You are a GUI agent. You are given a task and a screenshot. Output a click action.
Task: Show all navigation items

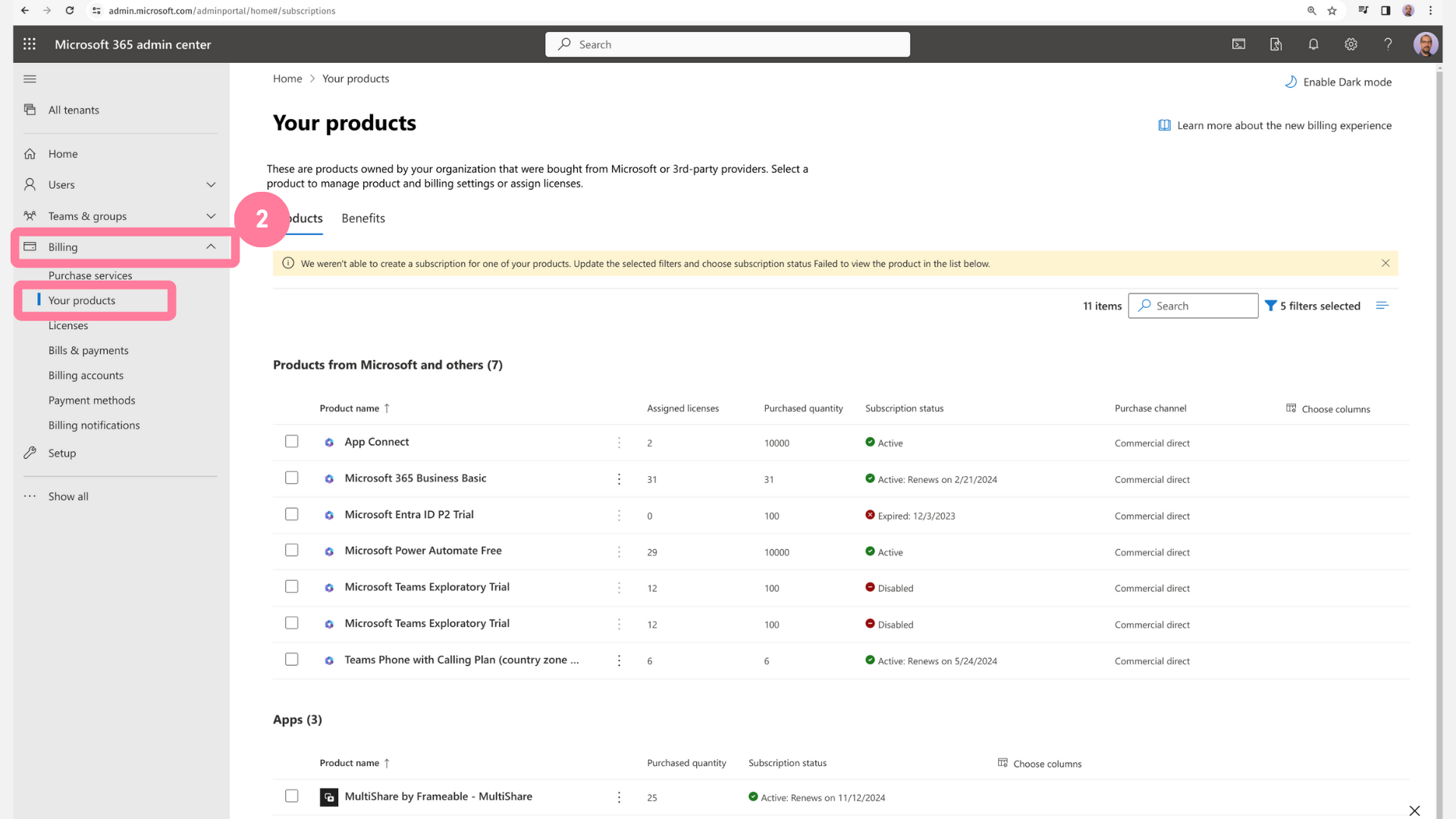[x=68, y=497]
